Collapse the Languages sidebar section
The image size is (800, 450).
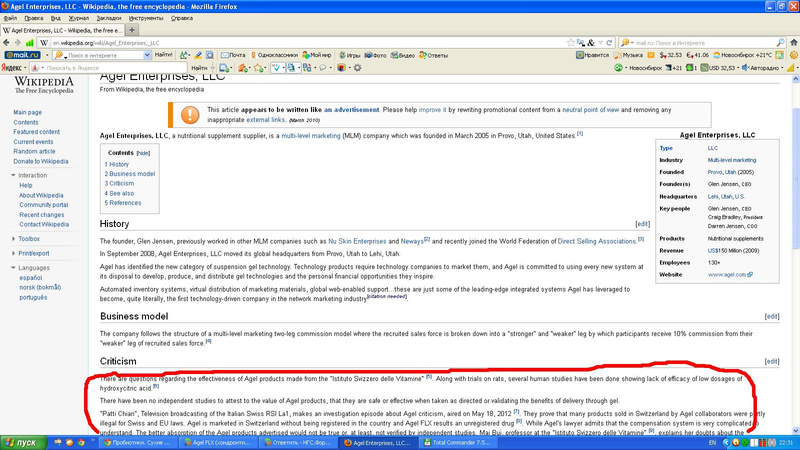click(x=14, y=268)
